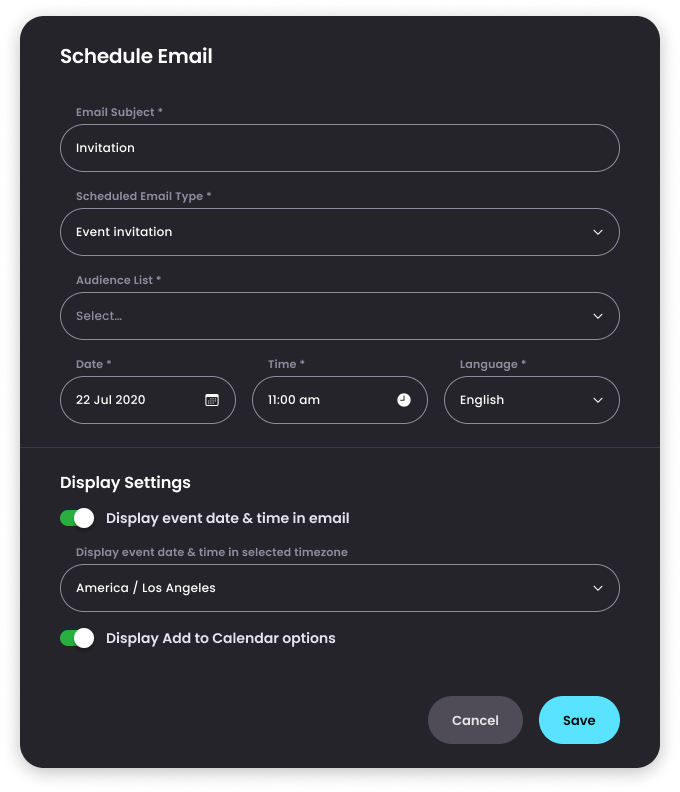Open the Audience List Select... dropdown
Screen dimensions: 680x792
[340, 316]
